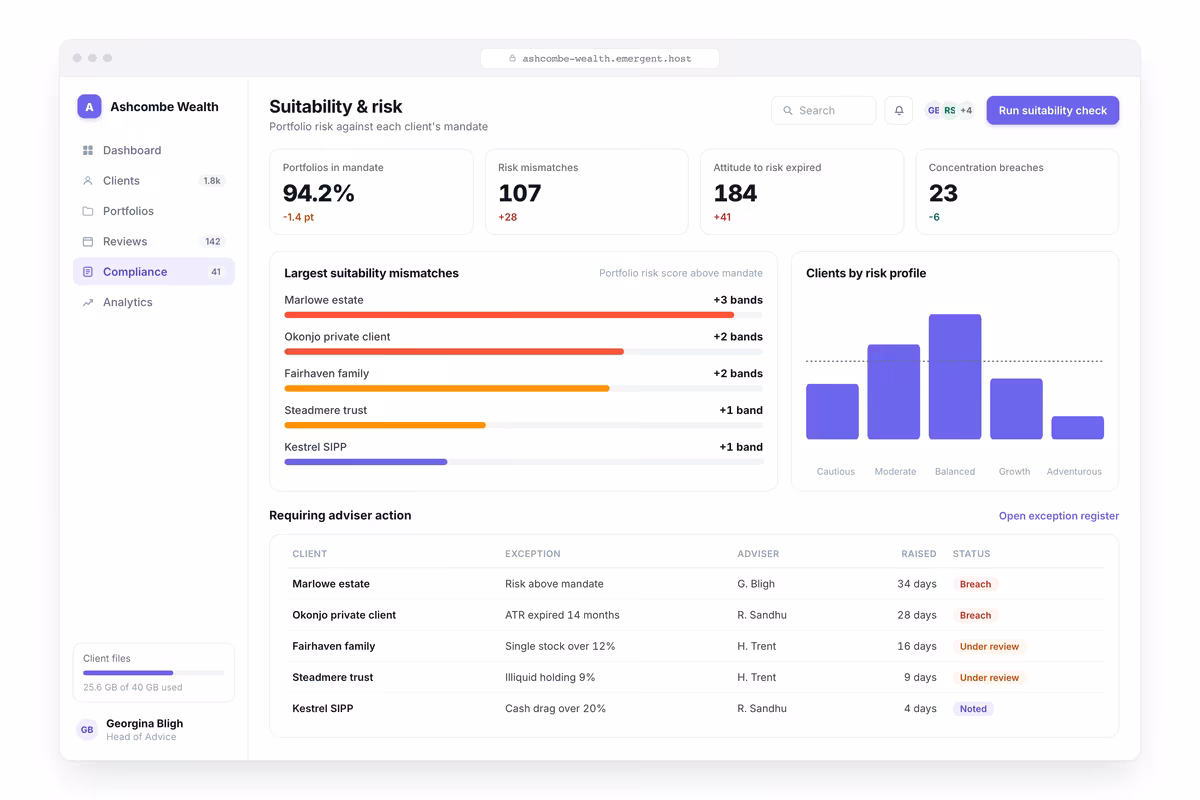Click the CLIENT column header
This screenshot has height=800, width=1200.
point(310,554)
